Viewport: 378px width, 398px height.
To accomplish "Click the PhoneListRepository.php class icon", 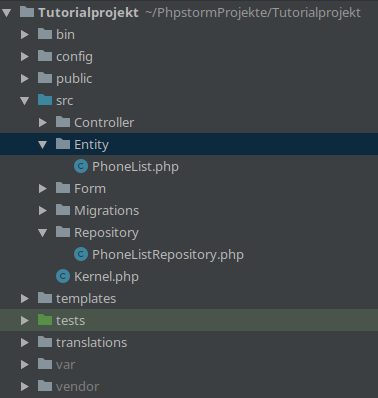I will [x=81, y=254].
